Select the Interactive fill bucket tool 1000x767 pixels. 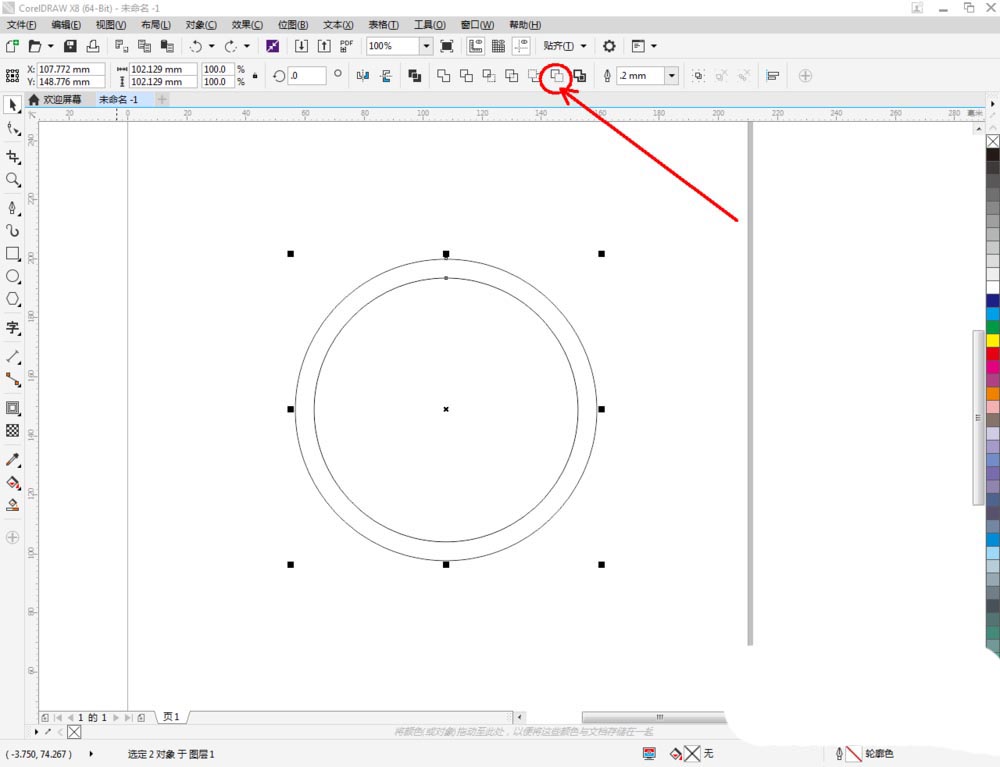(13, 483)
